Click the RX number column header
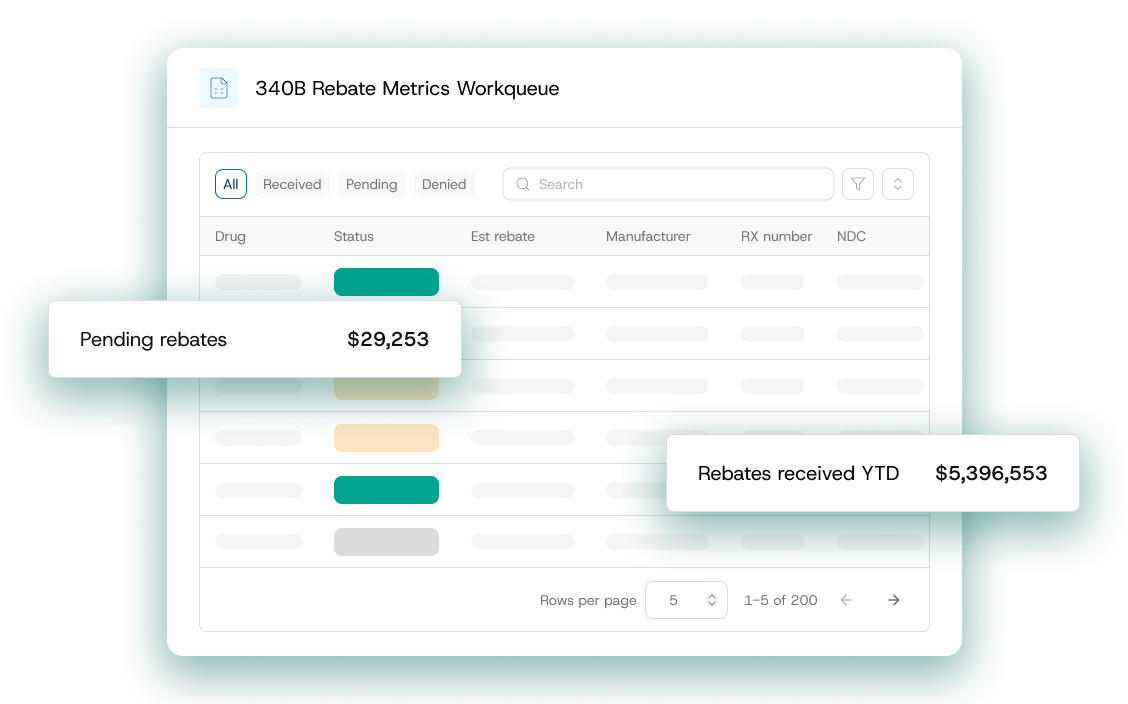1128x704 pixels. [776, 236]
